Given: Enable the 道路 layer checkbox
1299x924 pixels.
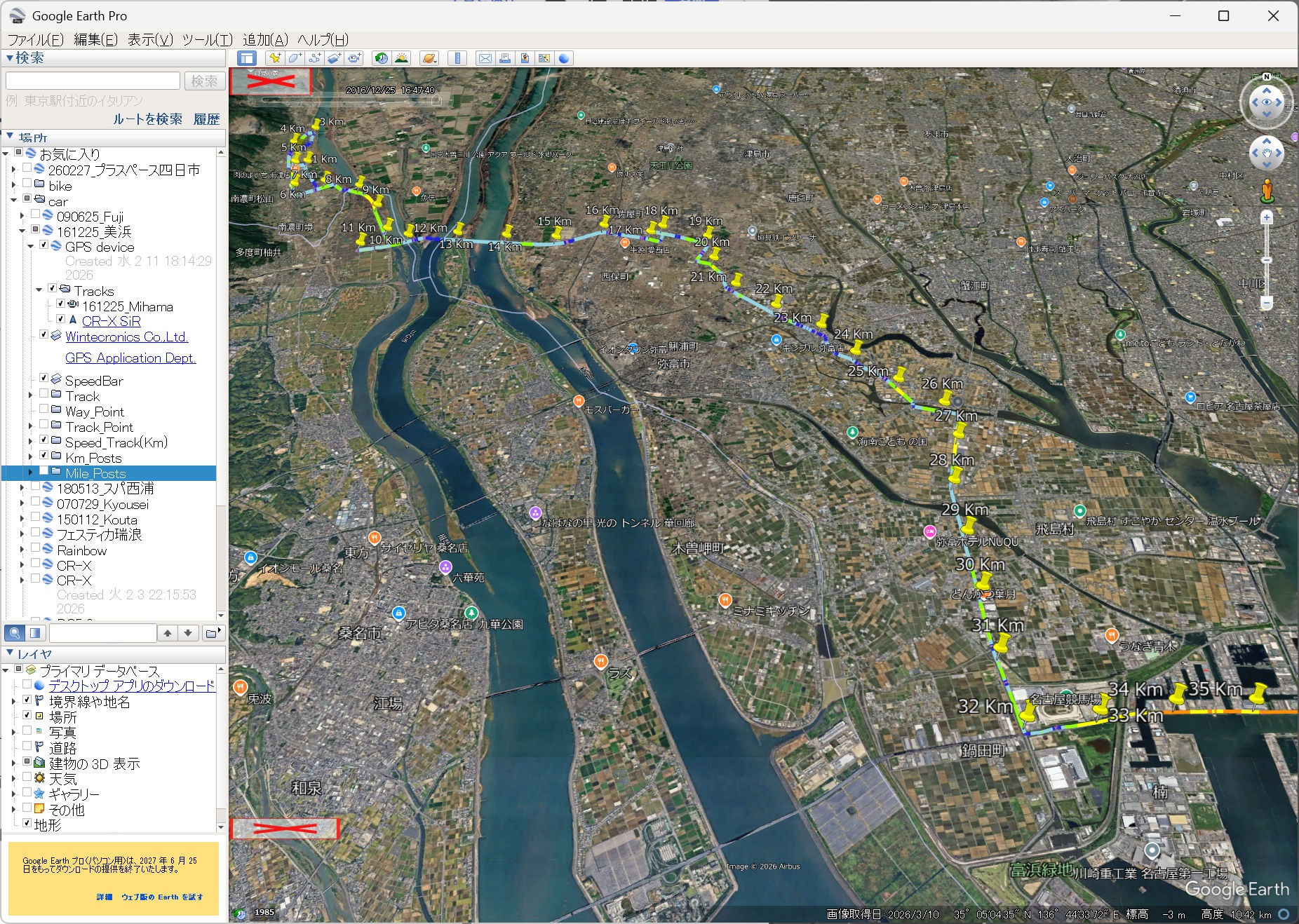Looking at the screenshot, I should point(27,747).
